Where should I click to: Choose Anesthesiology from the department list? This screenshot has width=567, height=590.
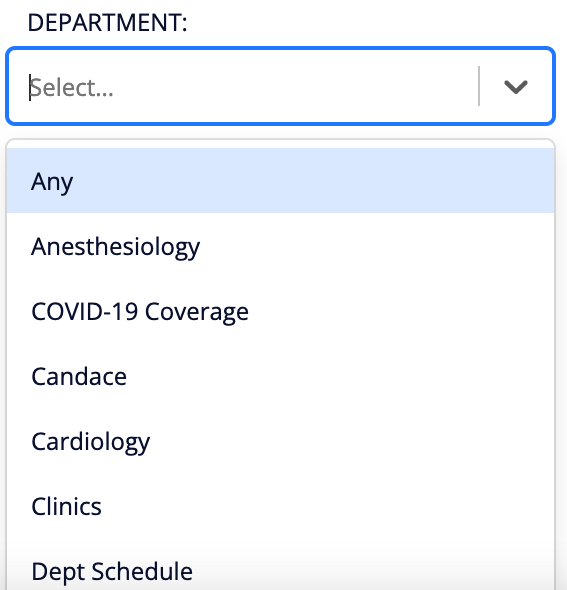pyautogui.click(x=280, y=246)
